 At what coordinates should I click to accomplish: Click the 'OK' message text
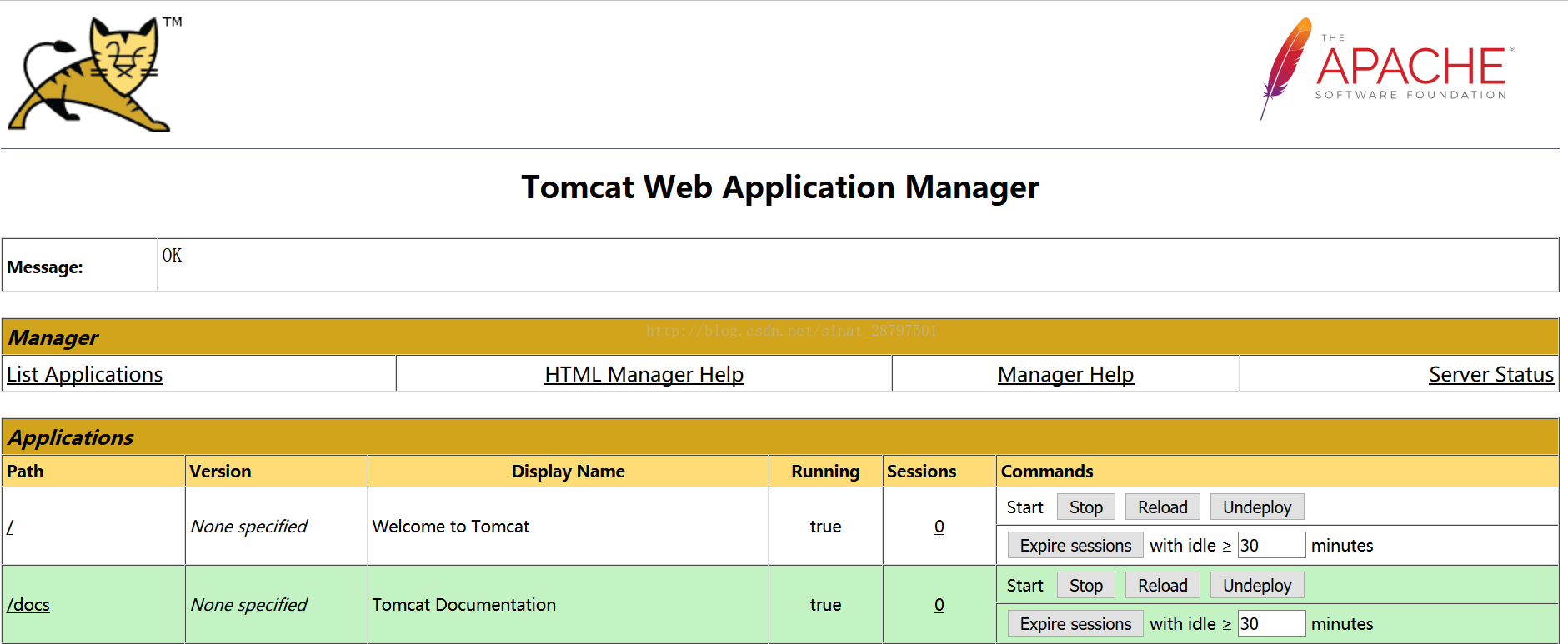(x=172, y=255)
